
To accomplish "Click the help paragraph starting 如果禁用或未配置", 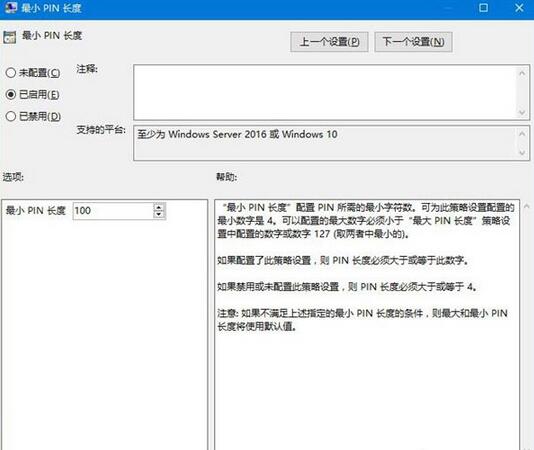I will point(347,287).
